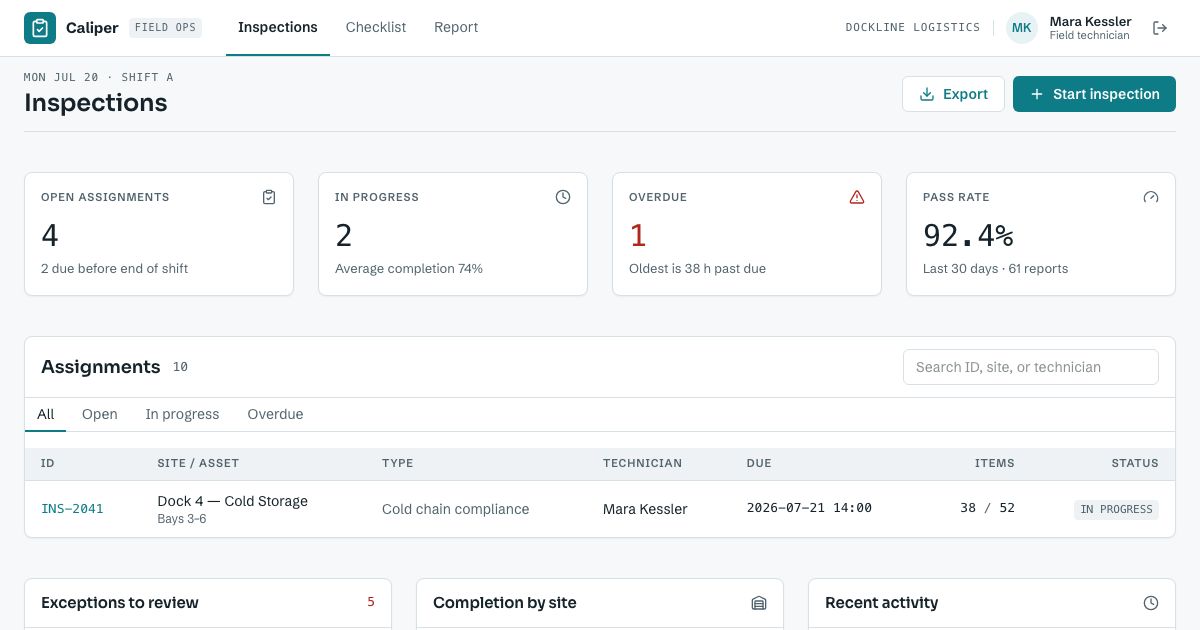Viewport: 1200px width, 630px height.
Task: Click the Assignments total count 10
Action: pos(180,367)
